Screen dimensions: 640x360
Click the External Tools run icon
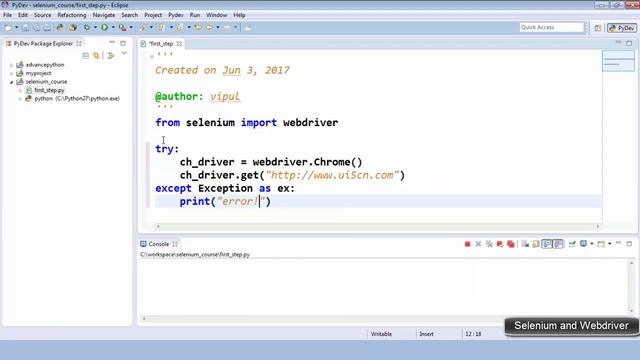pos(122,27)
